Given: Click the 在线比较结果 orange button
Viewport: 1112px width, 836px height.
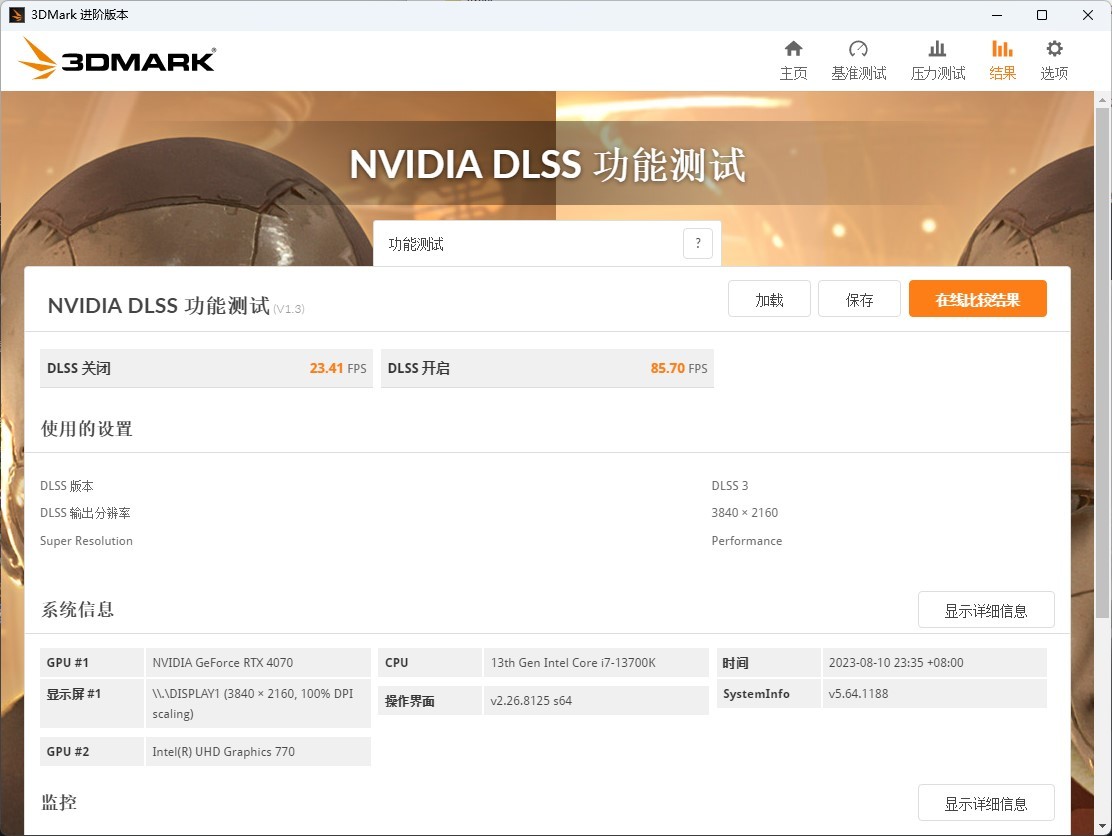Looking at the screenshot, I should click(977, 299).
